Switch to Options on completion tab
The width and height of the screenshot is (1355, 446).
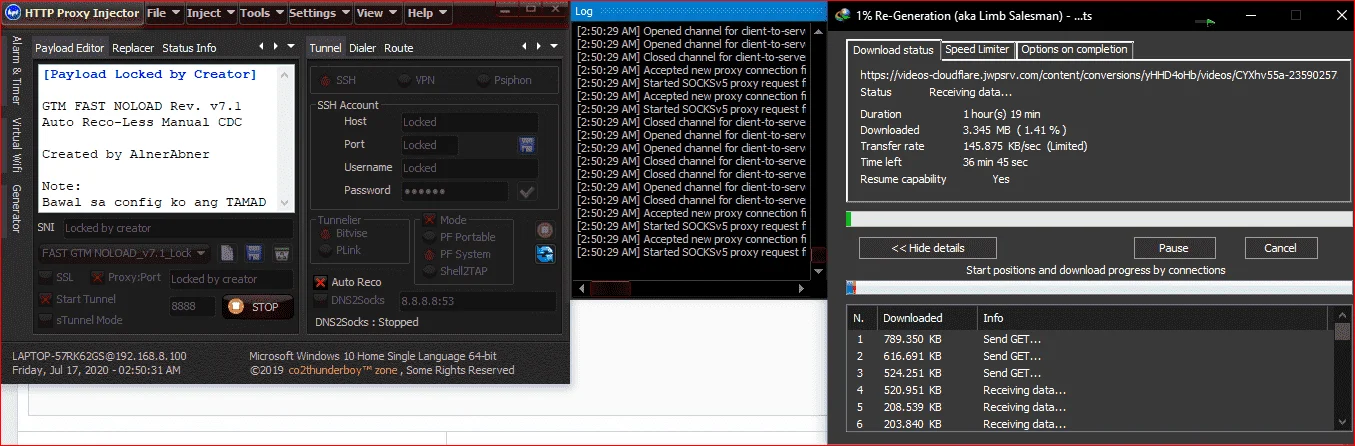coord(1074,49)
